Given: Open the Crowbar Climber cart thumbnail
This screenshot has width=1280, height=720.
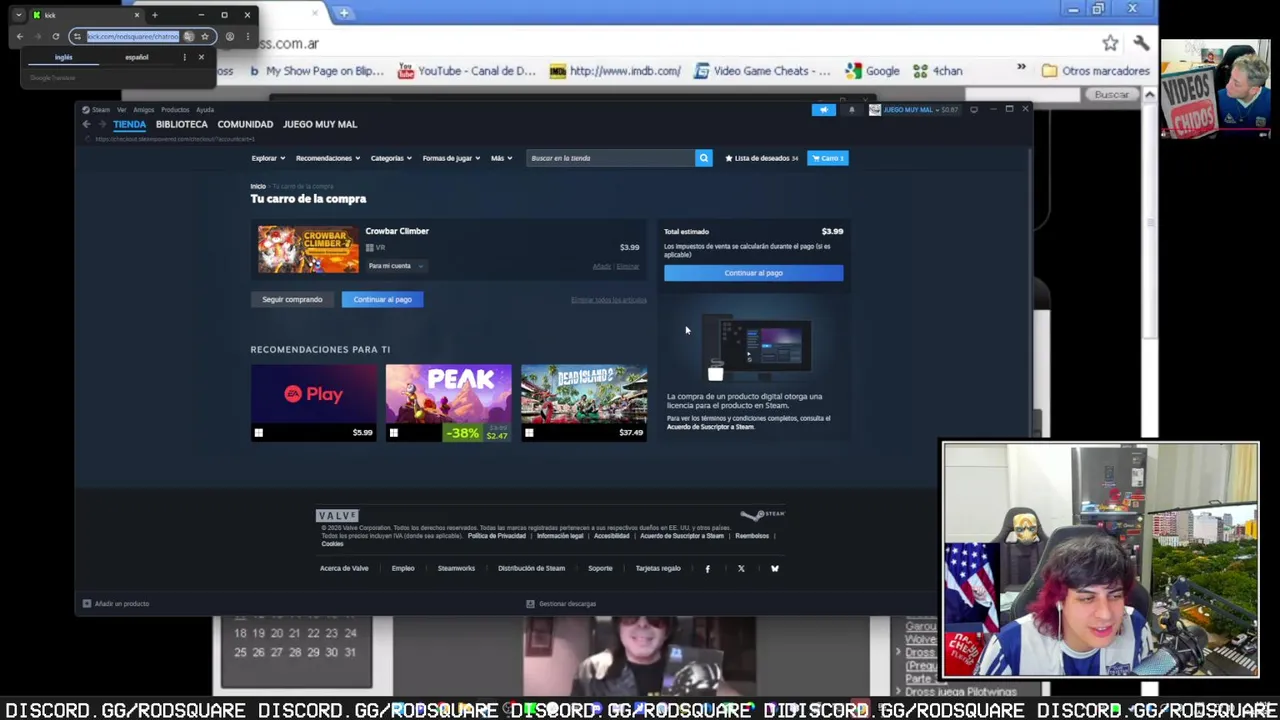Looking at the screenshot, I should [x=308, y=249].
